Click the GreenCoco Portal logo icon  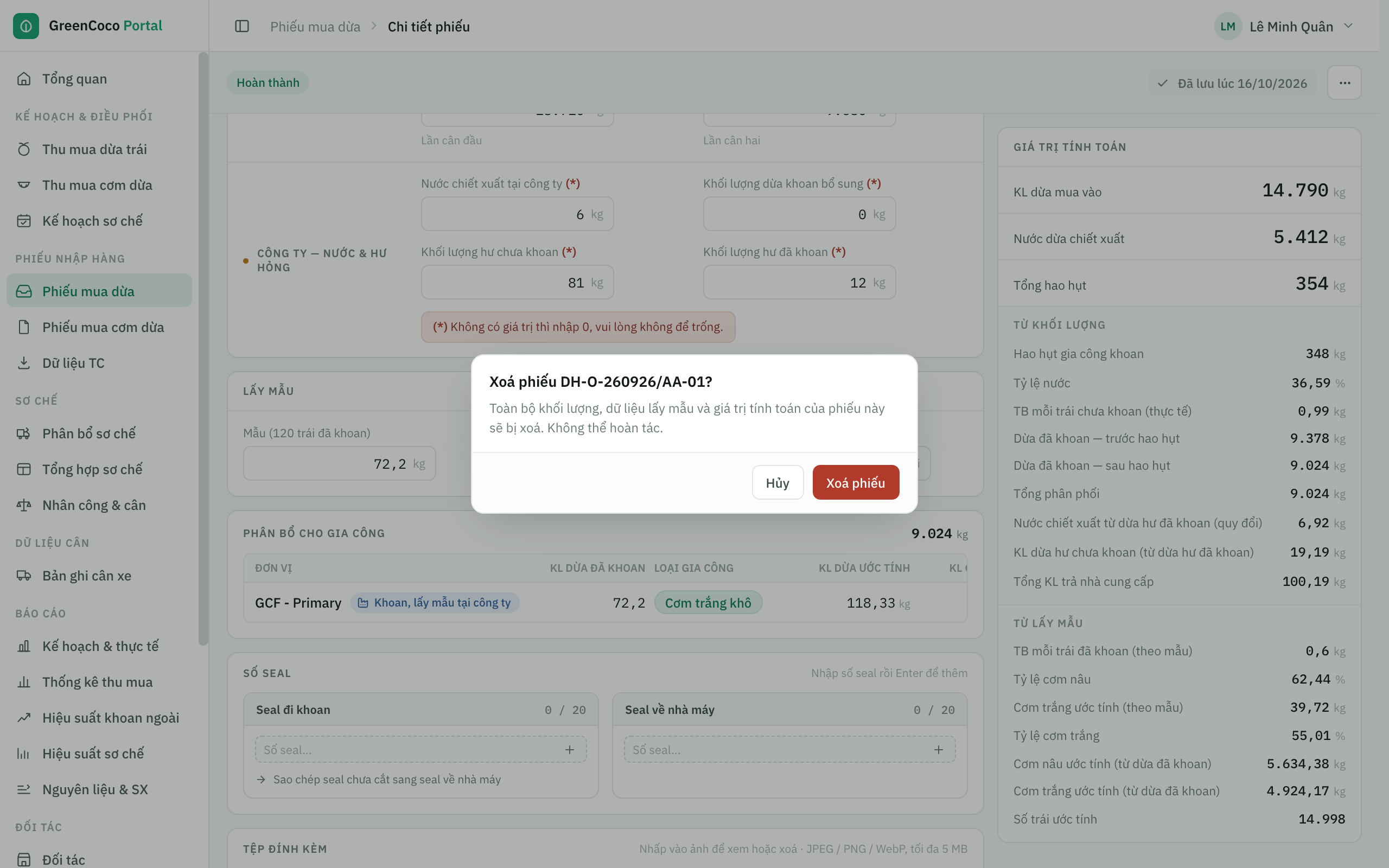click(x=26, y=26)
